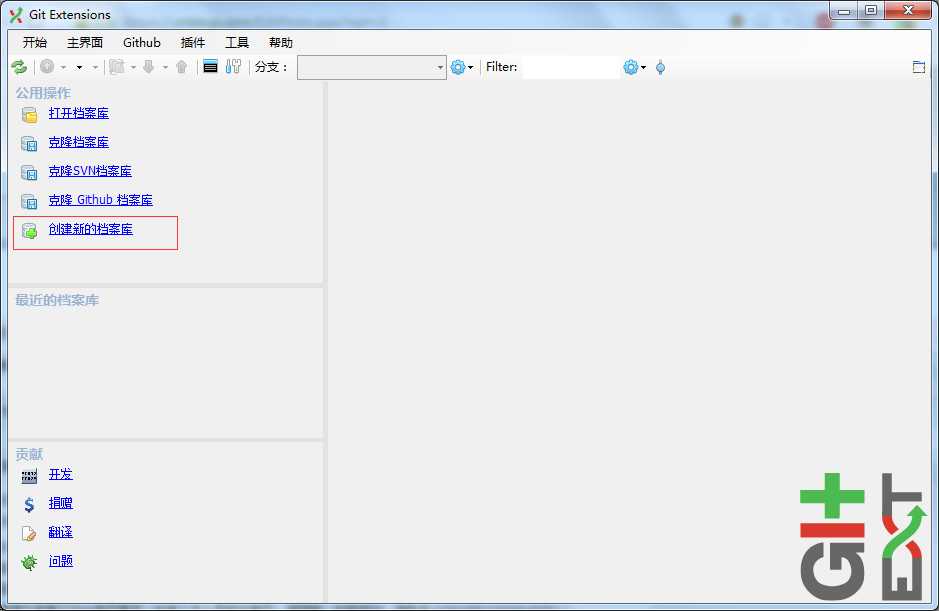Click the 克隆SVN档案库 link
This screenshot has height=611, width=939.
tap(90, 171)
